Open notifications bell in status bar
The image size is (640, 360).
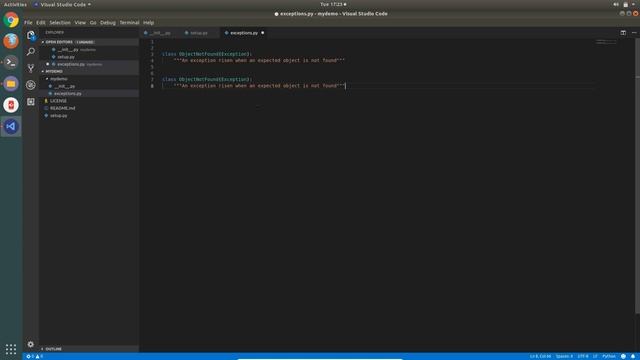coord(633,356)
